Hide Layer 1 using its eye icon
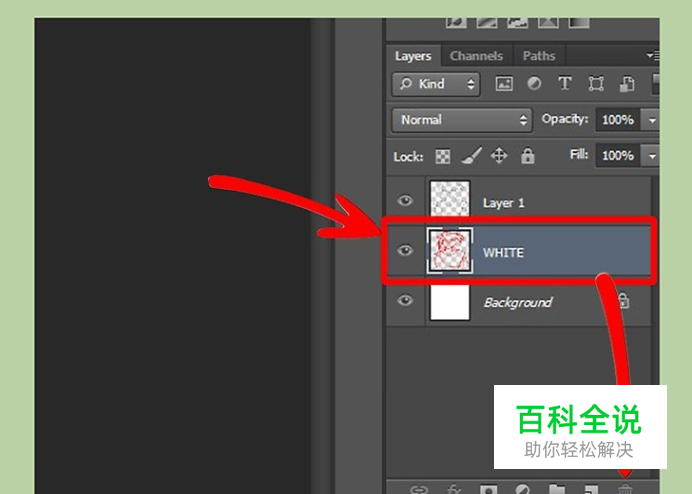692x494 pixels. (405, 201)
